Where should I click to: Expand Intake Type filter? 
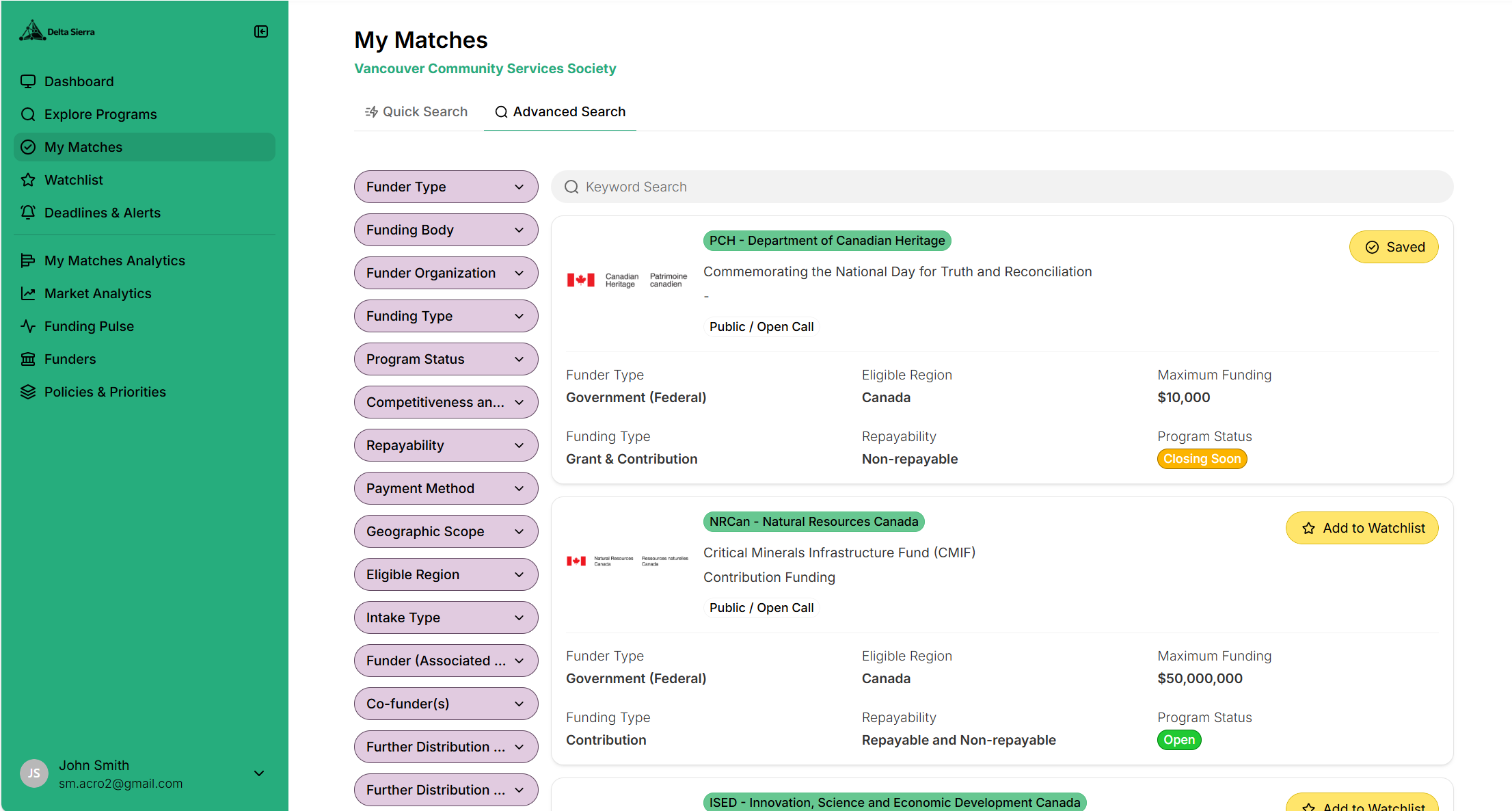tap(446, 617)
